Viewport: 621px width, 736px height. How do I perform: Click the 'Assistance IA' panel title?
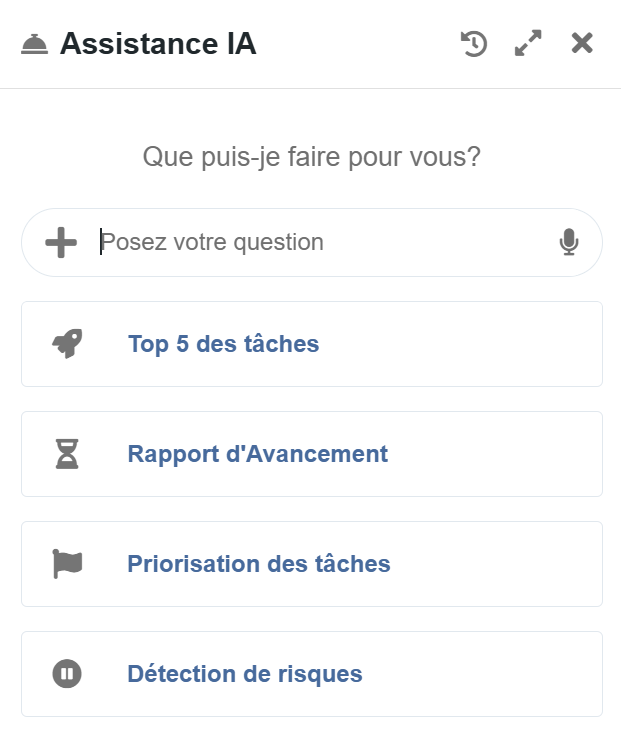tap(158, 44)
